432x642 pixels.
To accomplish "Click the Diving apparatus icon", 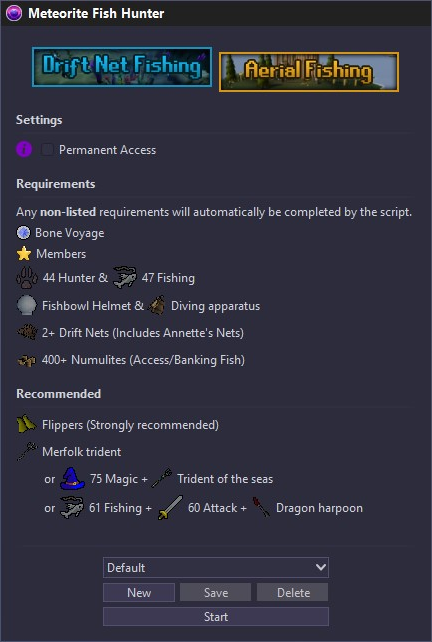I will pos(156,305).
